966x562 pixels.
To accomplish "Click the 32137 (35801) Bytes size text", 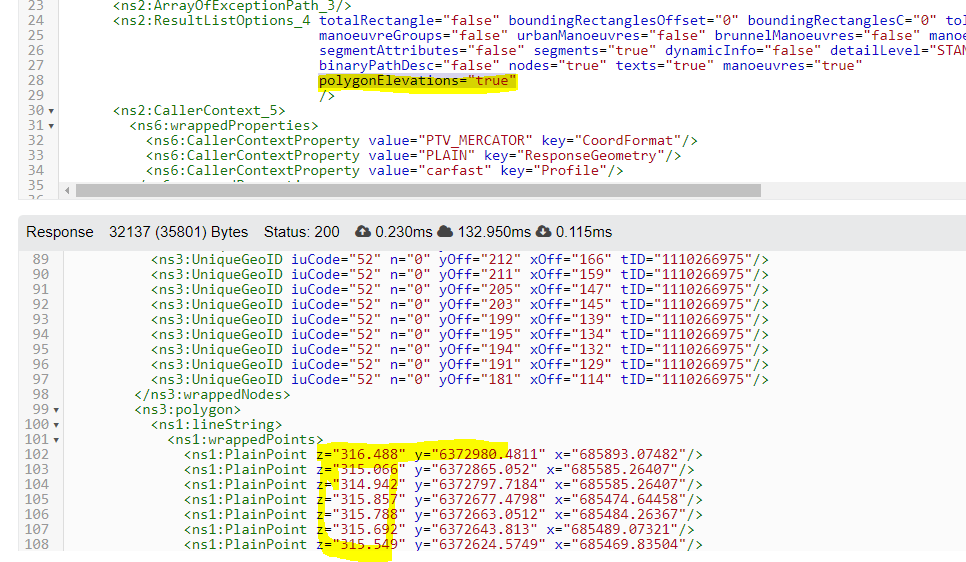I will pyautogui.click(x=178, y=232).
